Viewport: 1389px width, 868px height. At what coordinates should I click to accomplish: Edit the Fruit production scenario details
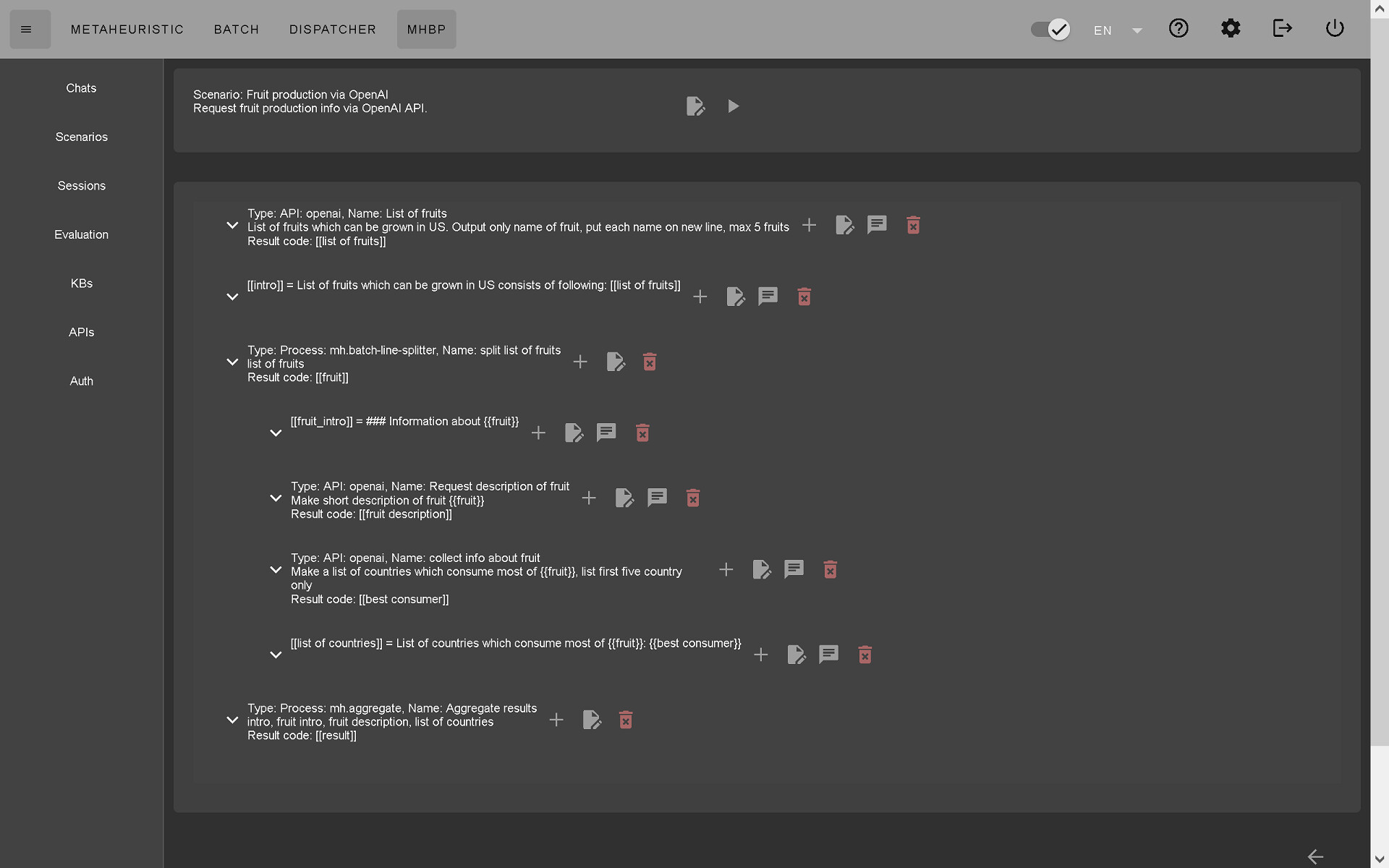[x=695, y=106]
